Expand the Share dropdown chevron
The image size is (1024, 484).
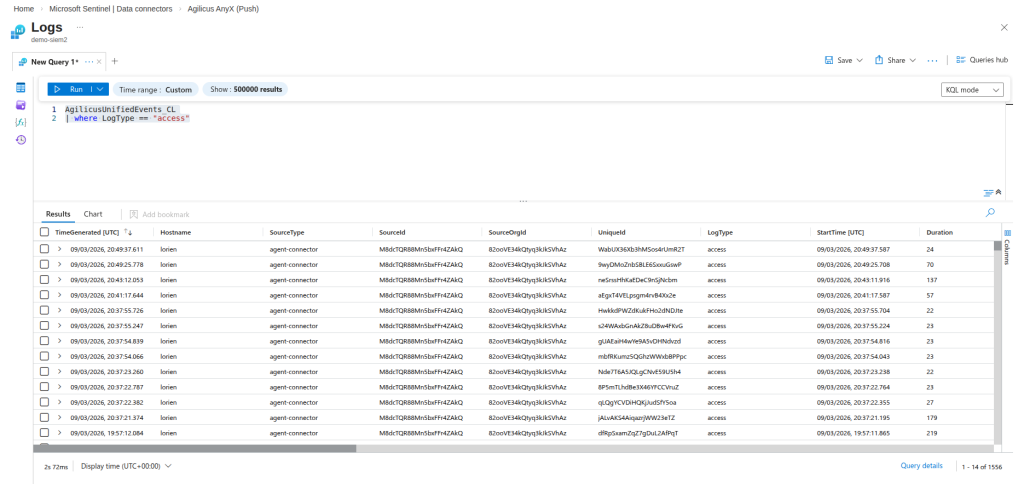tap(912, 60)
